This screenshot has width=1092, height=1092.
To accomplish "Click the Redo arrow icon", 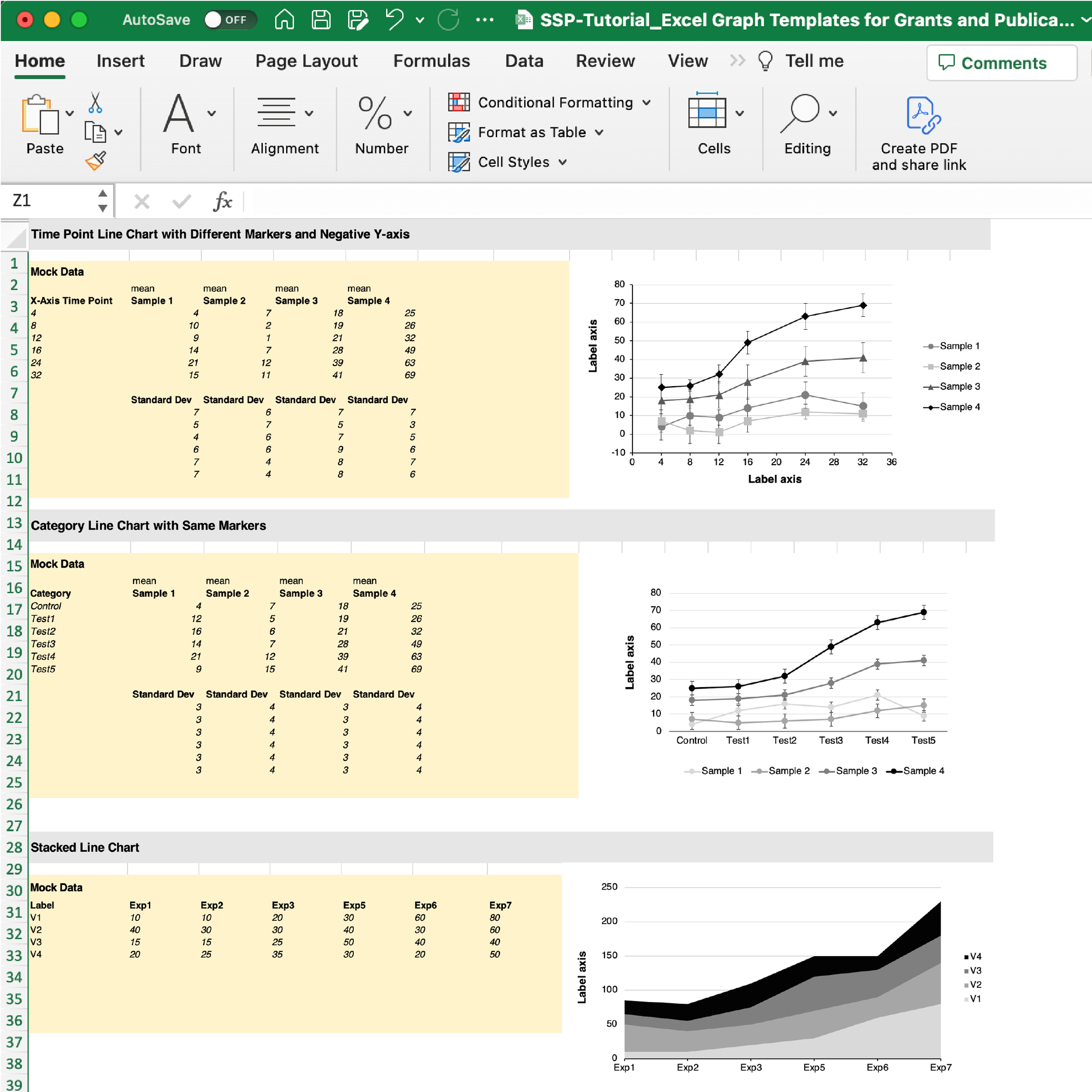I will point(449,19).
